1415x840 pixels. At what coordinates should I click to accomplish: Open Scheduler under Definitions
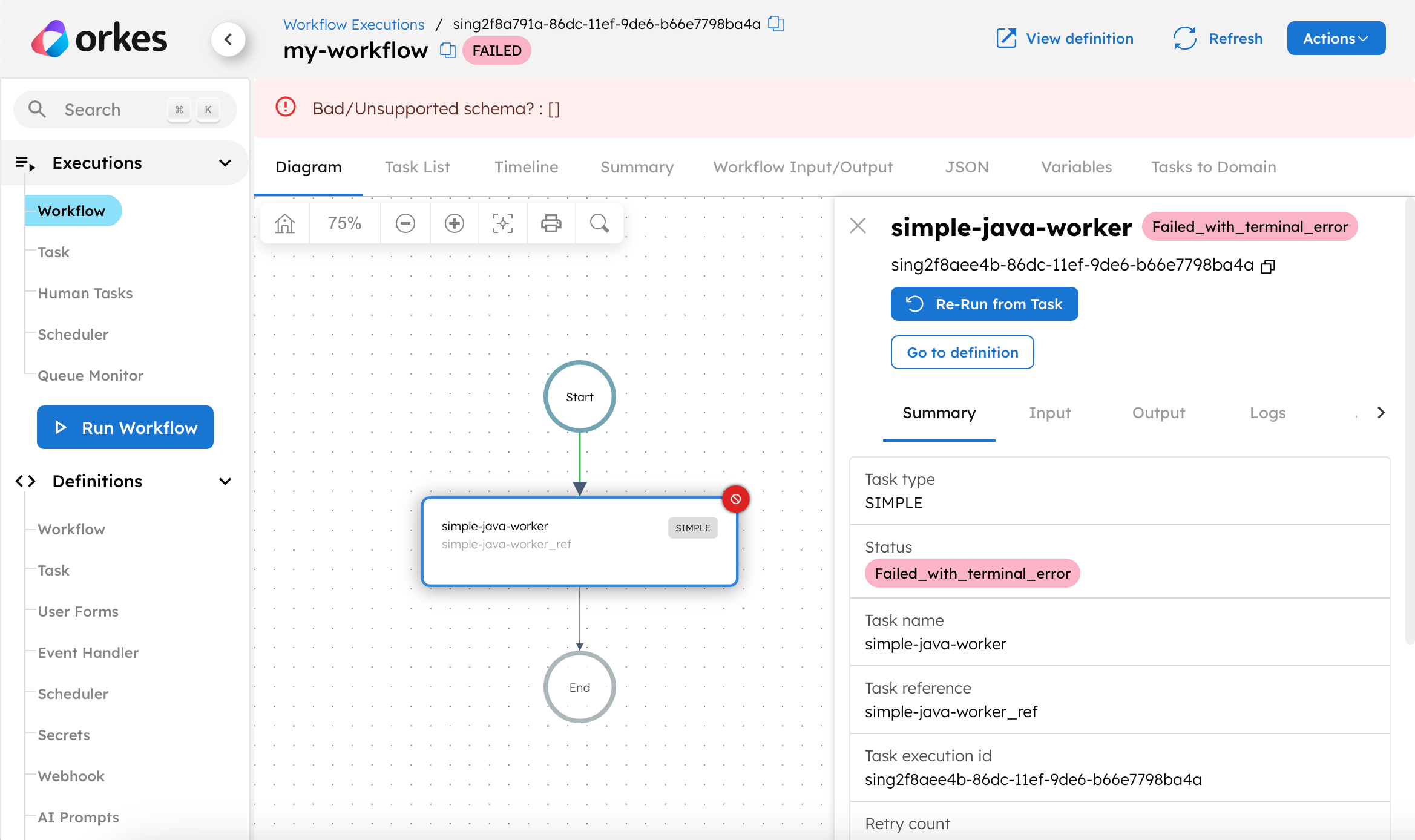click(73, 694)
